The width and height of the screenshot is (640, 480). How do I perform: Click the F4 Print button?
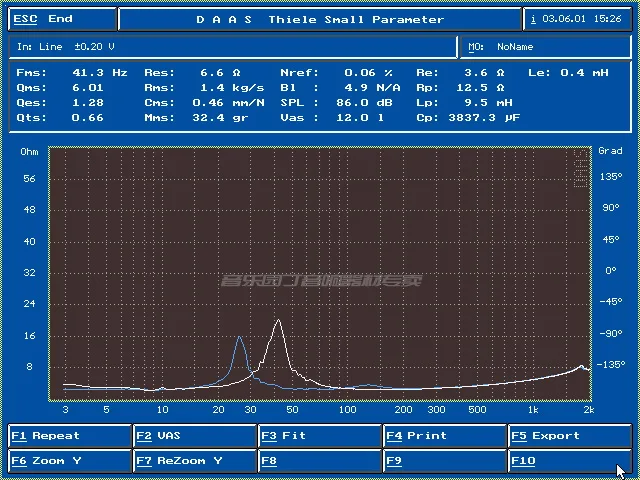click(x=445, y=436)
